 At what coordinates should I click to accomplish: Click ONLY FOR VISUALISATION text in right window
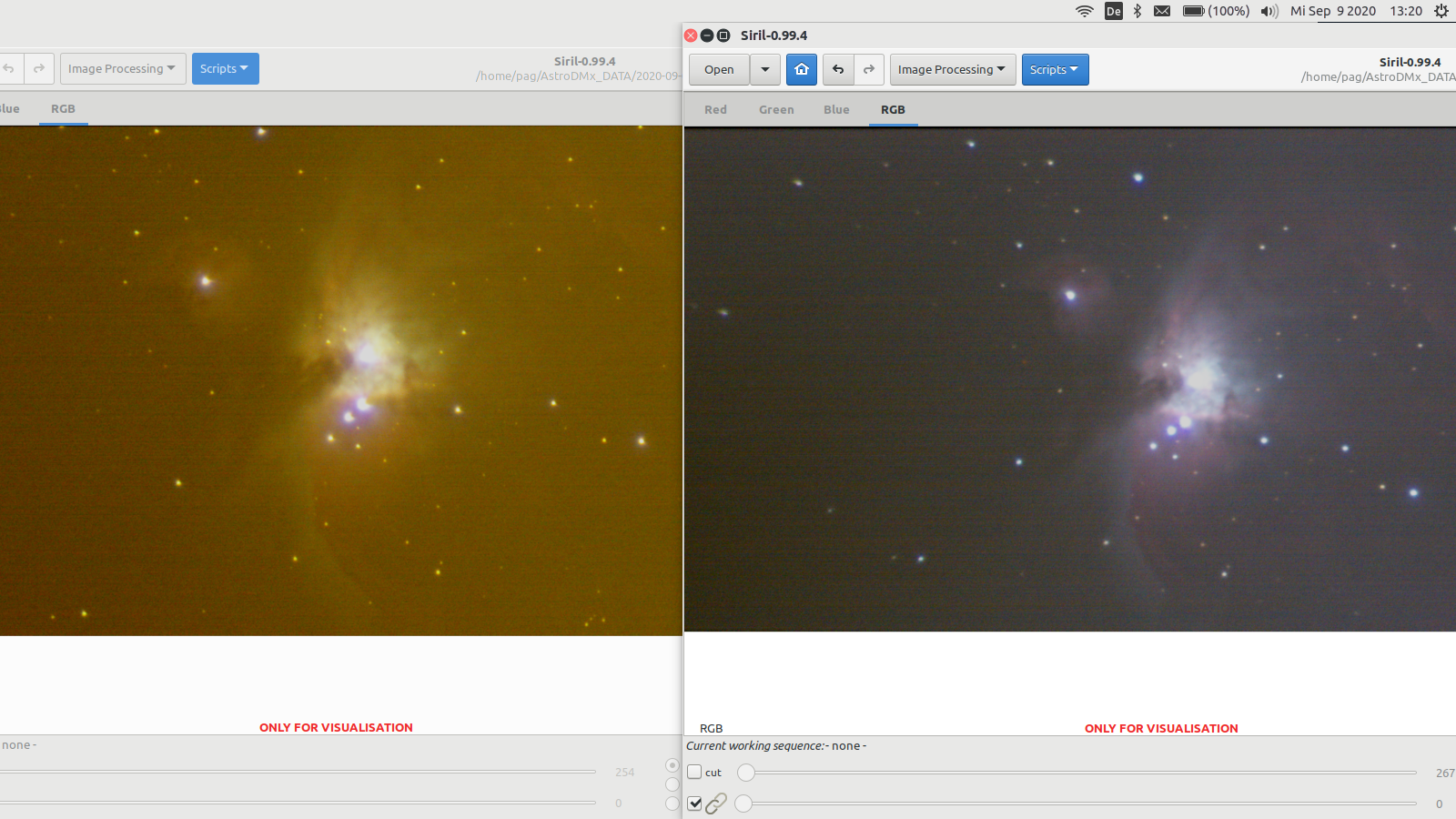[x=1161, y=728]
